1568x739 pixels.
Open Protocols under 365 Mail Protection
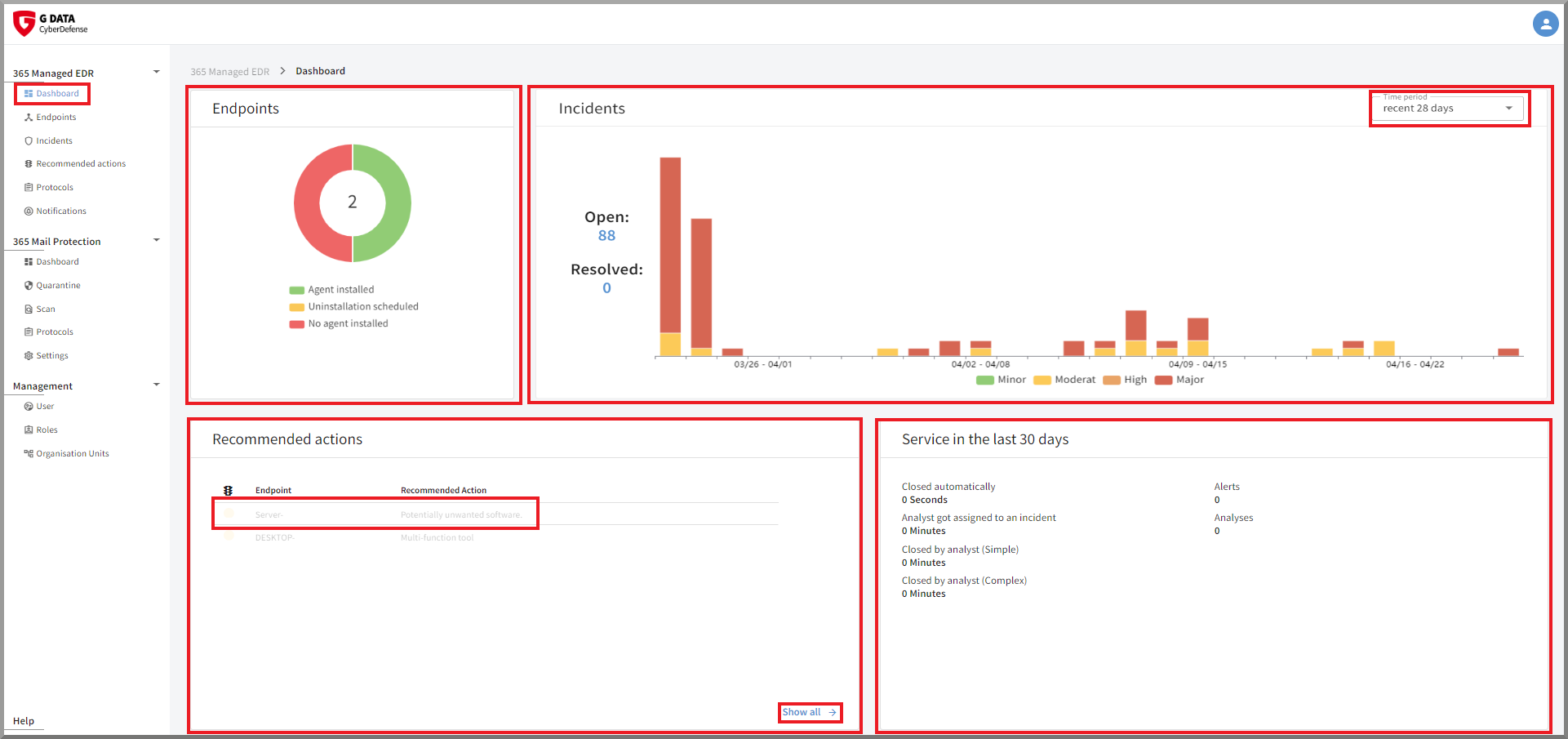(x=55, y=332)
